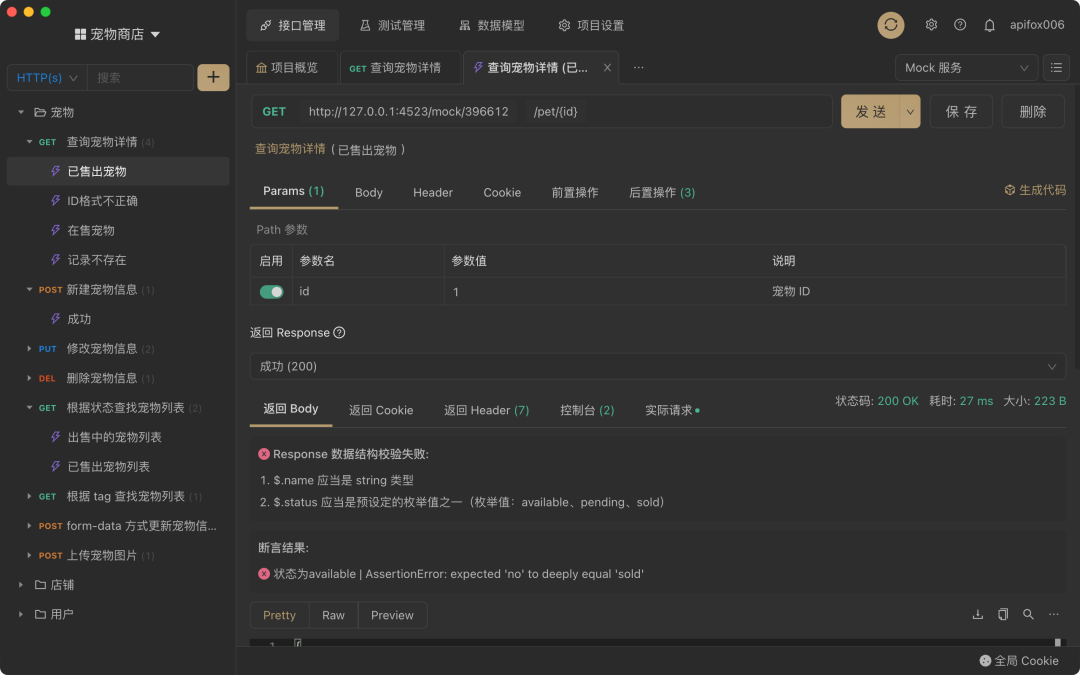
Task: Open more response options via ellipsis icon
Action: click(1053, 614)
